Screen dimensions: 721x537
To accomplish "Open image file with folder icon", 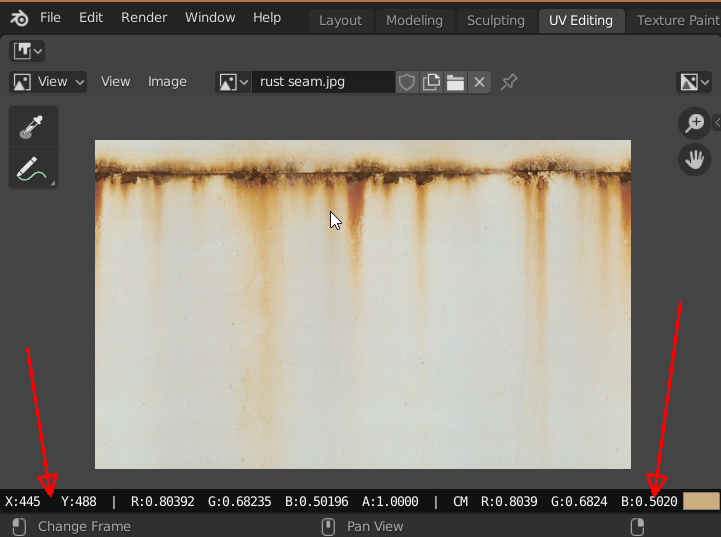I will coord(455,82).
